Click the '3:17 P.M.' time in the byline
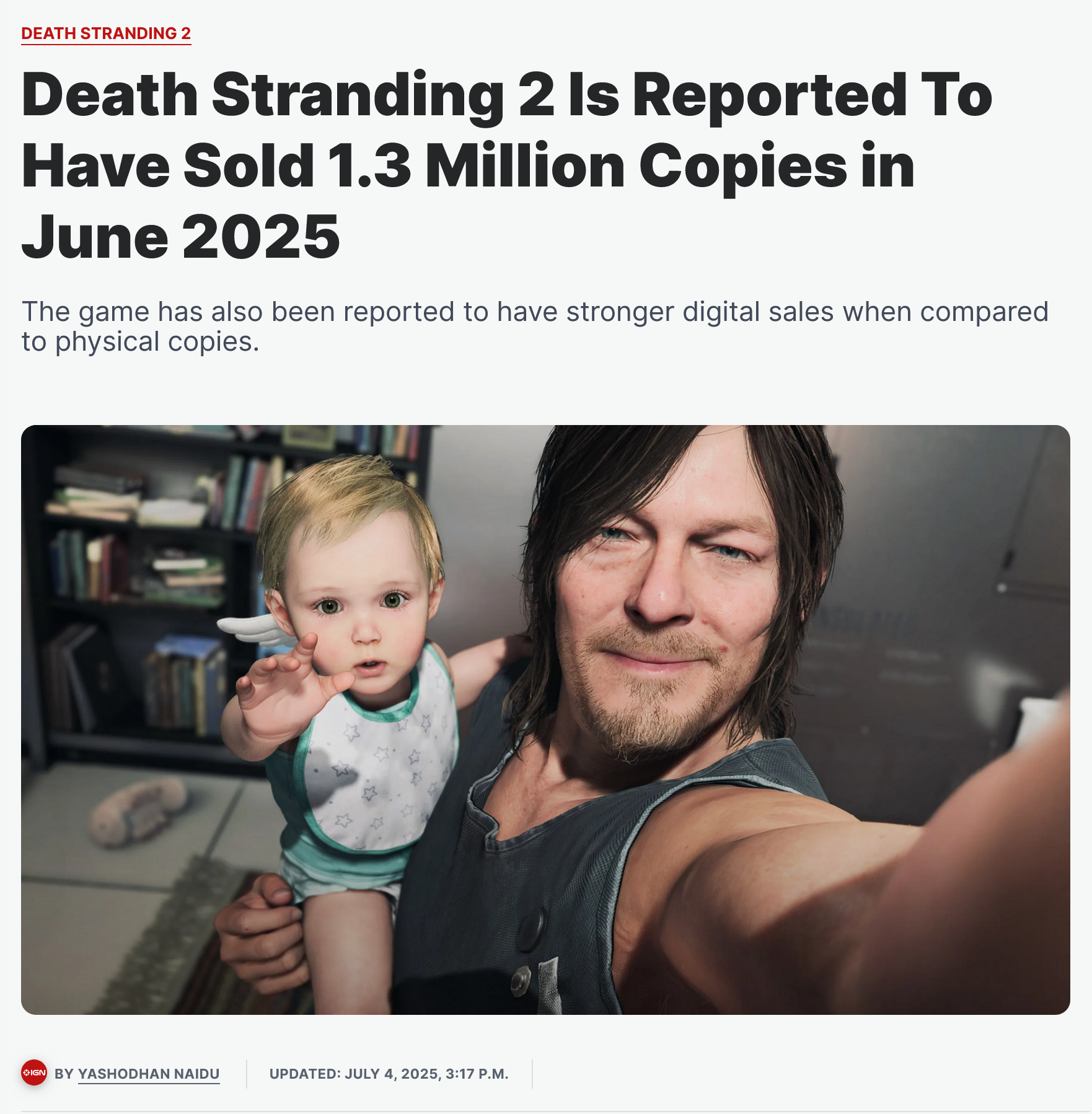The height and width of the screenshot is (1114, 1092). click(x=477, y=1074)
